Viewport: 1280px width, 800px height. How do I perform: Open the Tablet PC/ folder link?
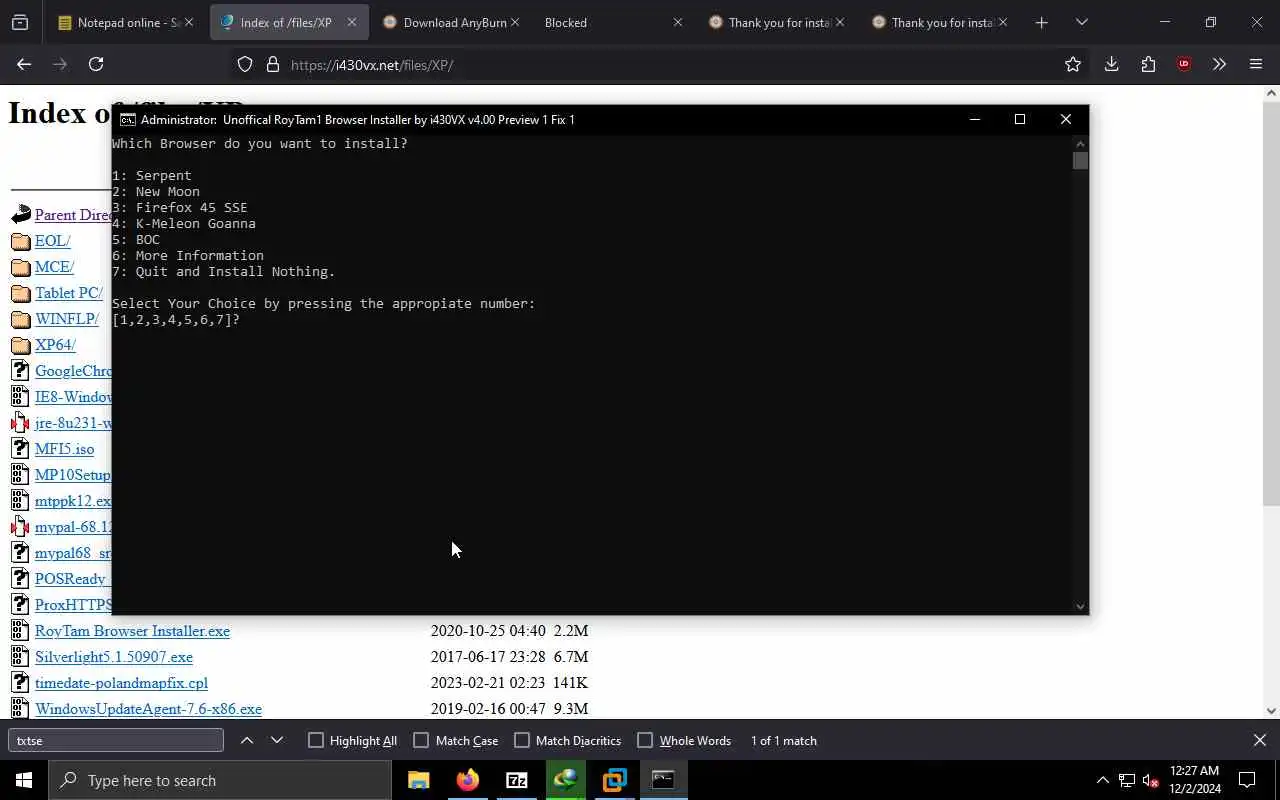(69, 293)
